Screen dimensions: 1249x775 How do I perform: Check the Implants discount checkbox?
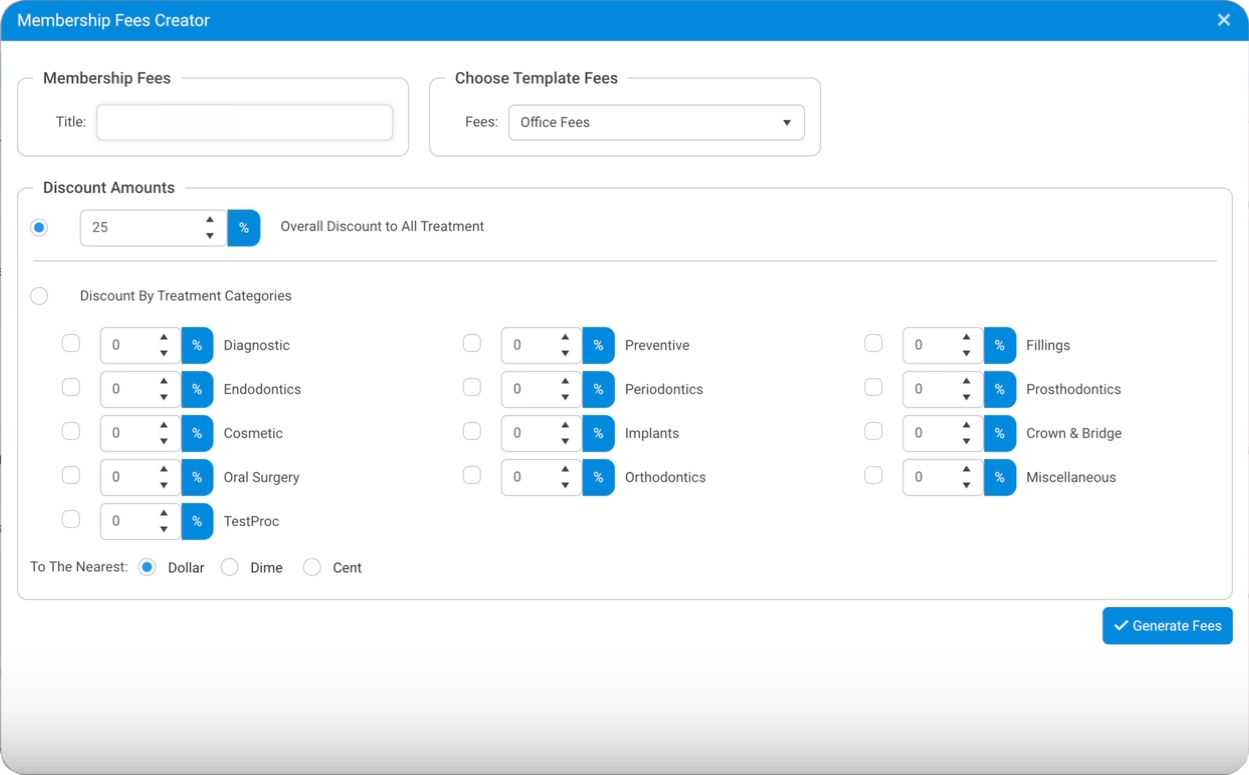point(472,431)
